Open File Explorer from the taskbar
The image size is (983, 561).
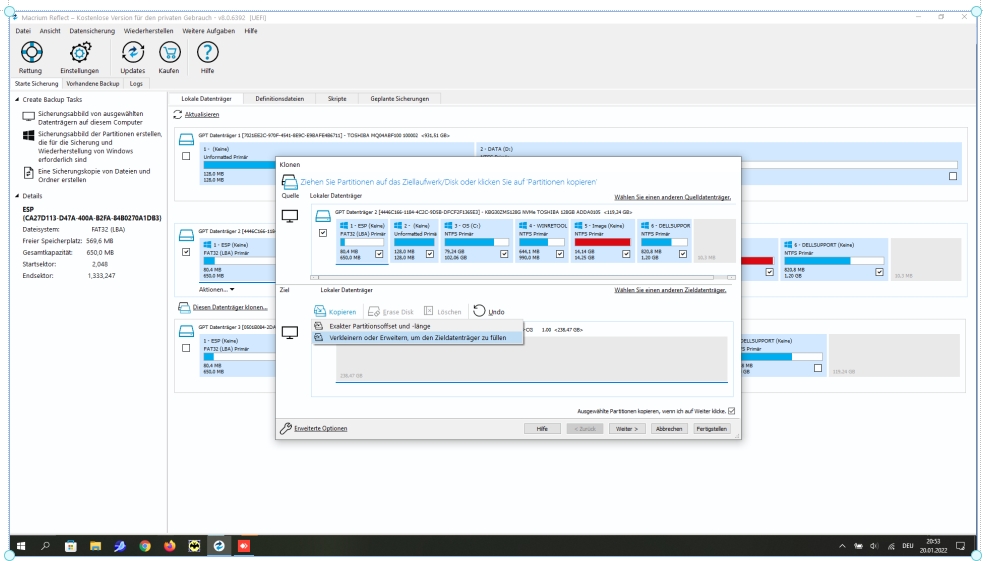pos(95,546)
